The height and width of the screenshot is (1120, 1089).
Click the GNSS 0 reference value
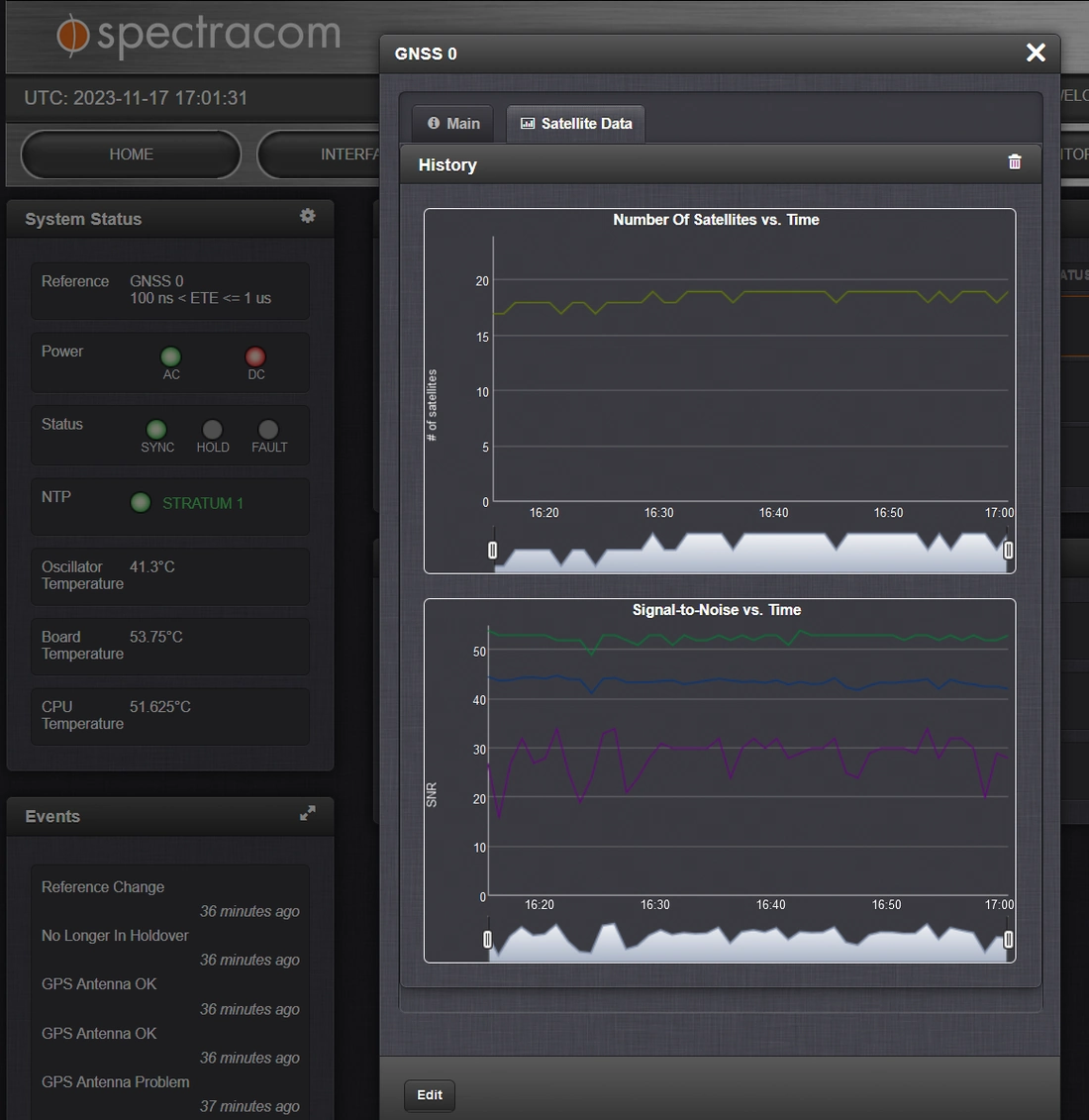(156, 280)
